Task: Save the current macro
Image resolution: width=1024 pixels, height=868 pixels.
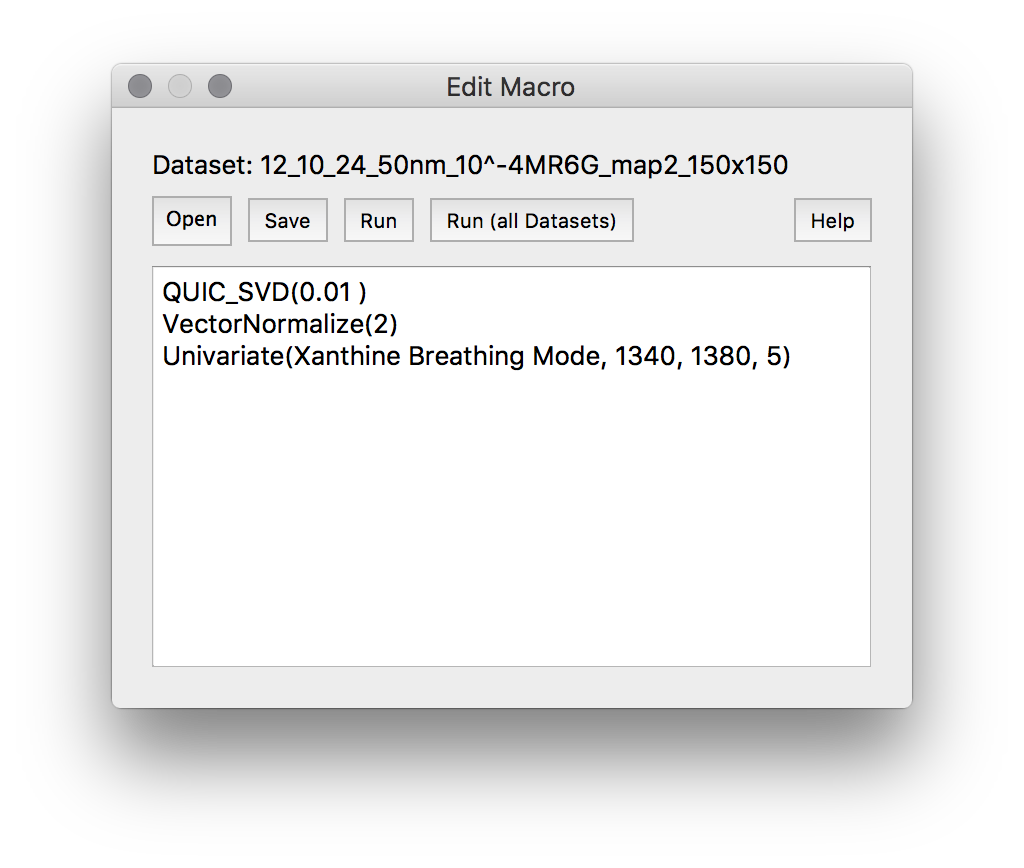Action: pyautogui.click(x=287, y=220)
